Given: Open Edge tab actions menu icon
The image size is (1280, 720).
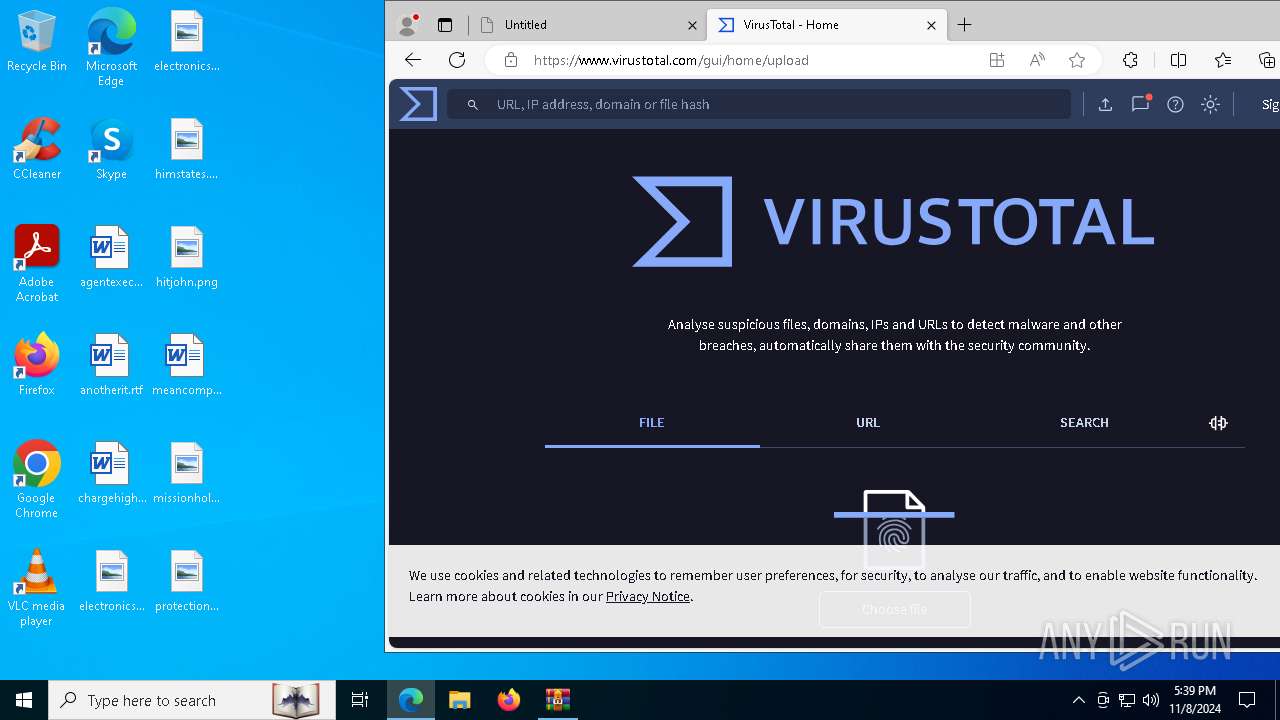Looking at the screenshot, I should 445,25.
